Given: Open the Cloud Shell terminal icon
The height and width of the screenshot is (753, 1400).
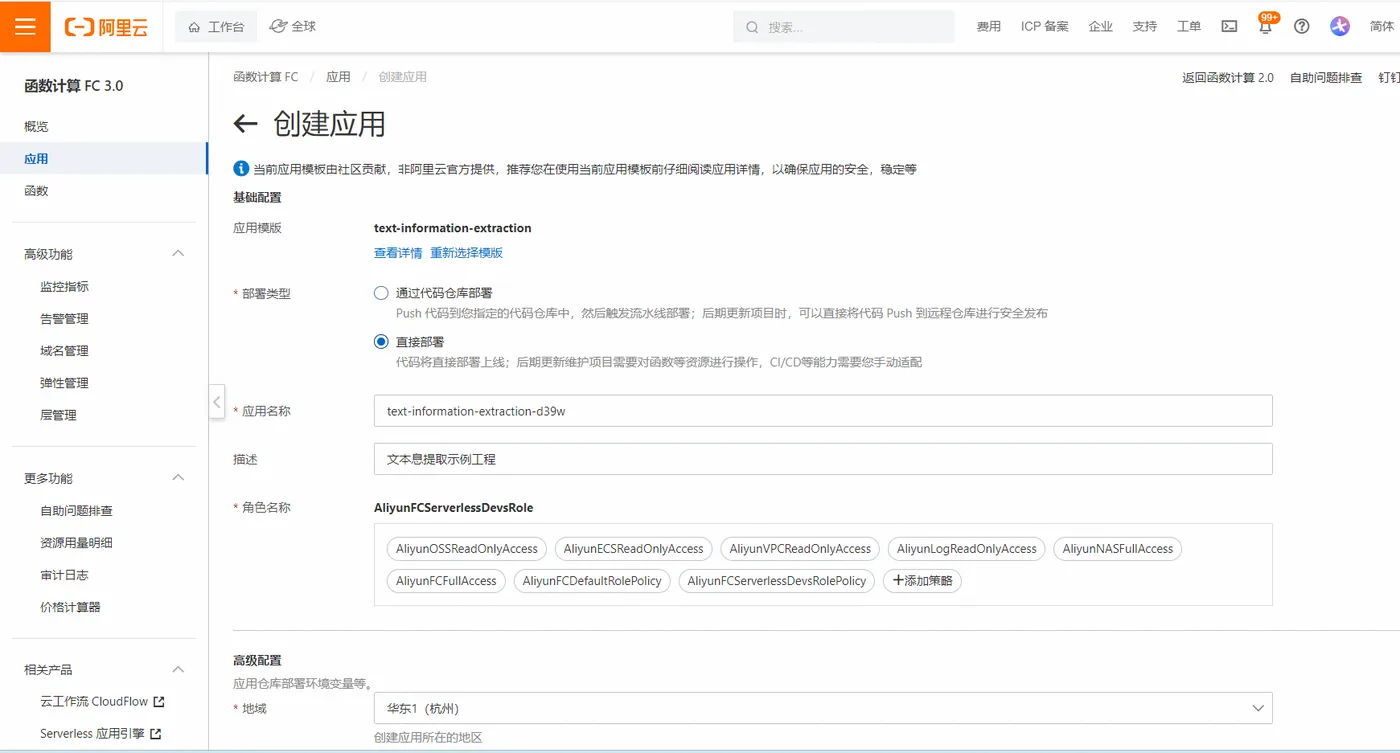Looking at the screenshot, I should click(x=1229, y=27).
